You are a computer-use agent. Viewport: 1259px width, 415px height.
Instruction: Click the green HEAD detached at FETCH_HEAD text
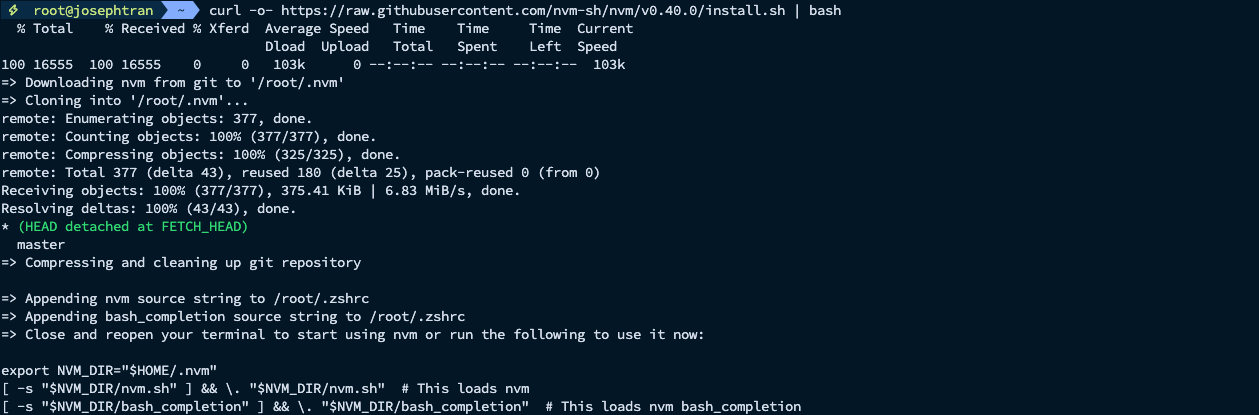133,227
